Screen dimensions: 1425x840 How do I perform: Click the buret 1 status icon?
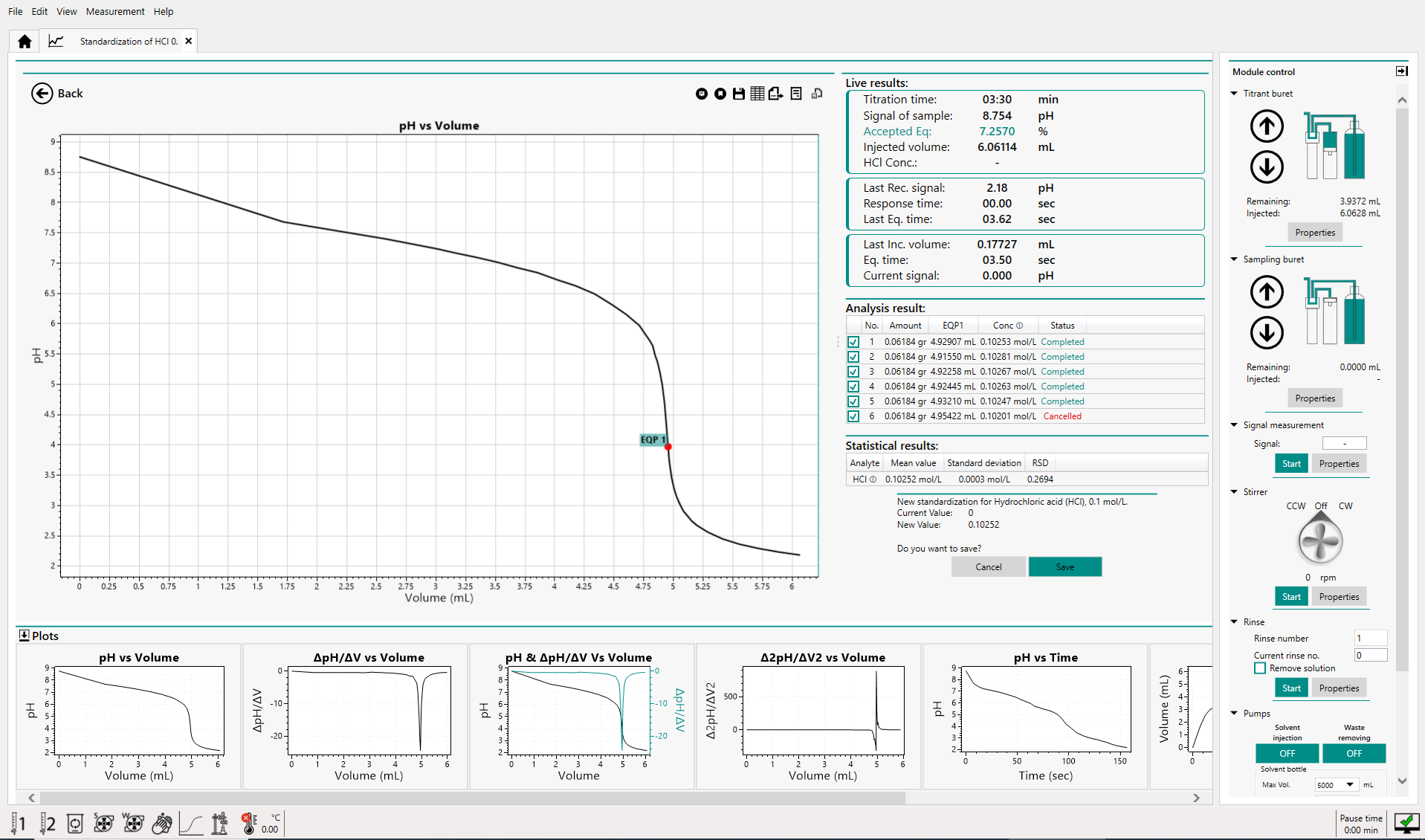[x=18, y=824]
